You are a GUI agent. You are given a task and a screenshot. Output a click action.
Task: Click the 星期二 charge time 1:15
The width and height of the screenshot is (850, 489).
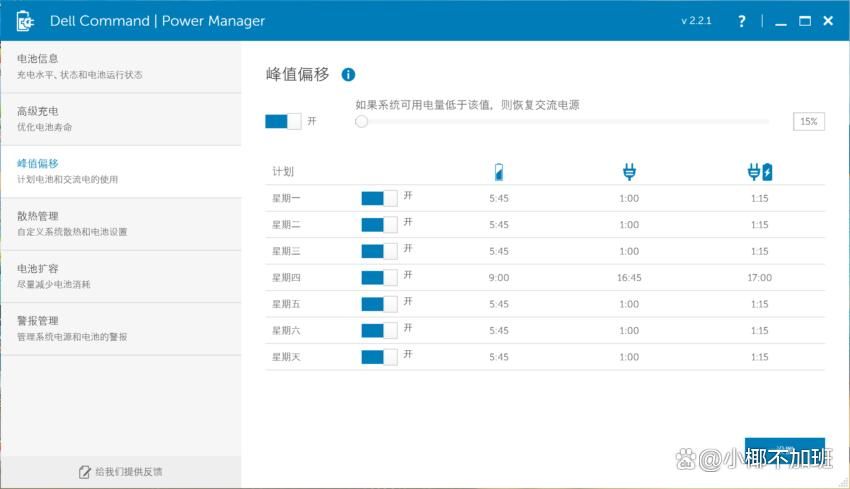click(759, 224)
